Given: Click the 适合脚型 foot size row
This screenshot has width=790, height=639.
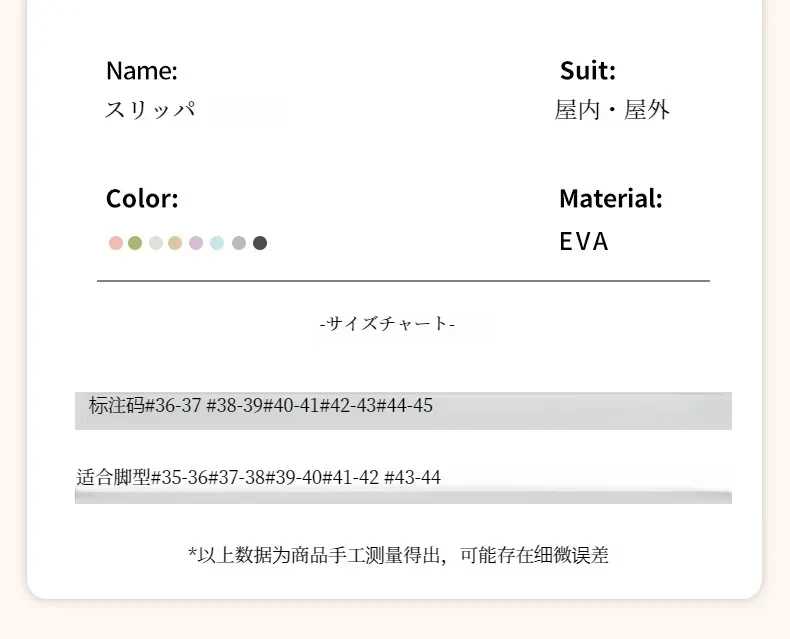Looking at the screenshot, I should tap(403, 485).
